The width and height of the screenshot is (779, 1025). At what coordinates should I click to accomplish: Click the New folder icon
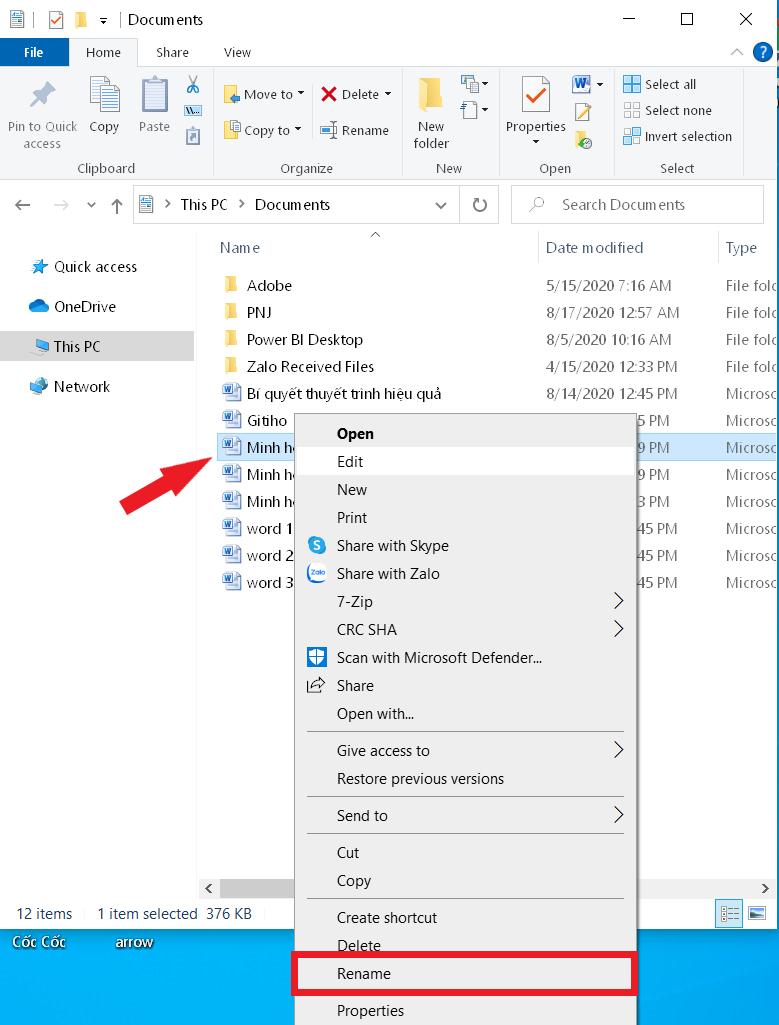(431, 95)
